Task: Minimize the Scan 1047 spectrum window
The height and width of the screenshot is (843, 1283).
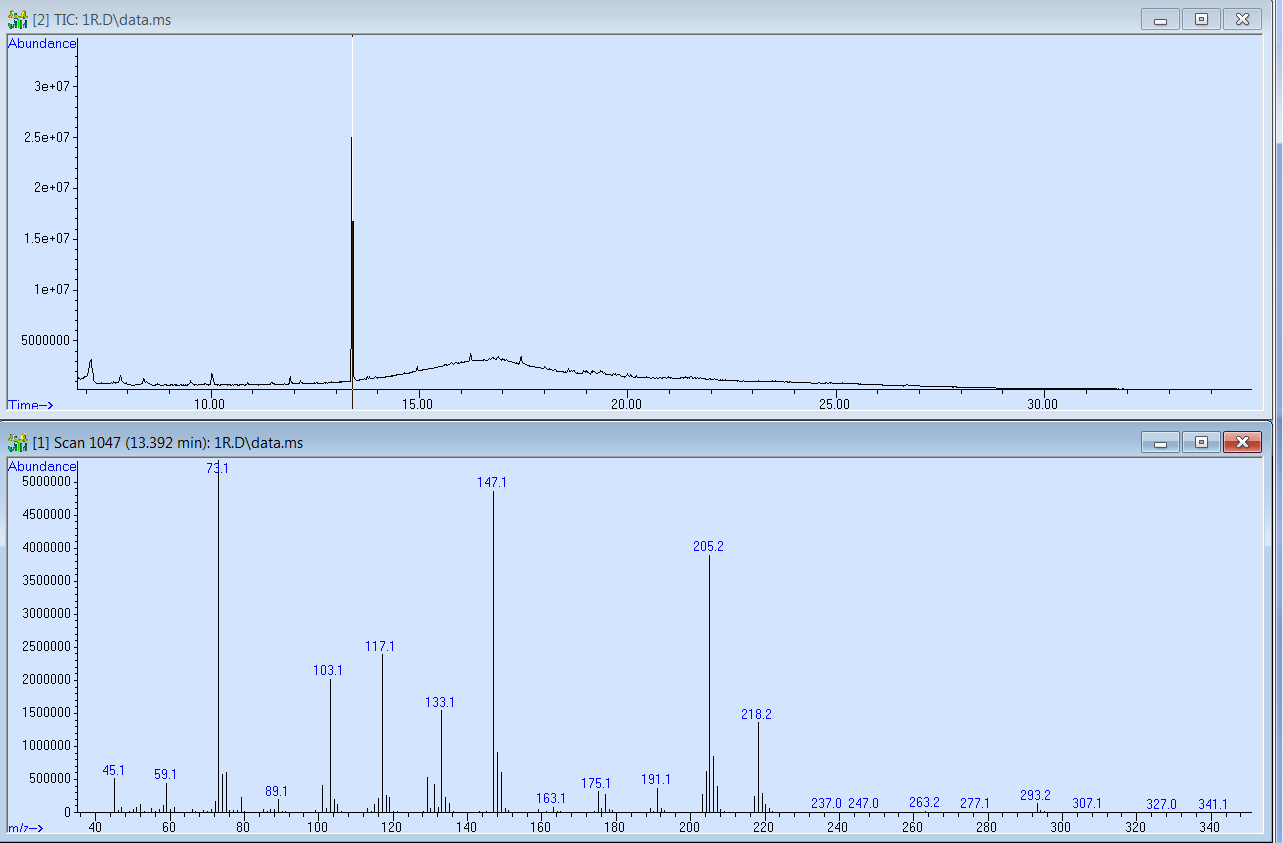Action: pos(1161,442)
